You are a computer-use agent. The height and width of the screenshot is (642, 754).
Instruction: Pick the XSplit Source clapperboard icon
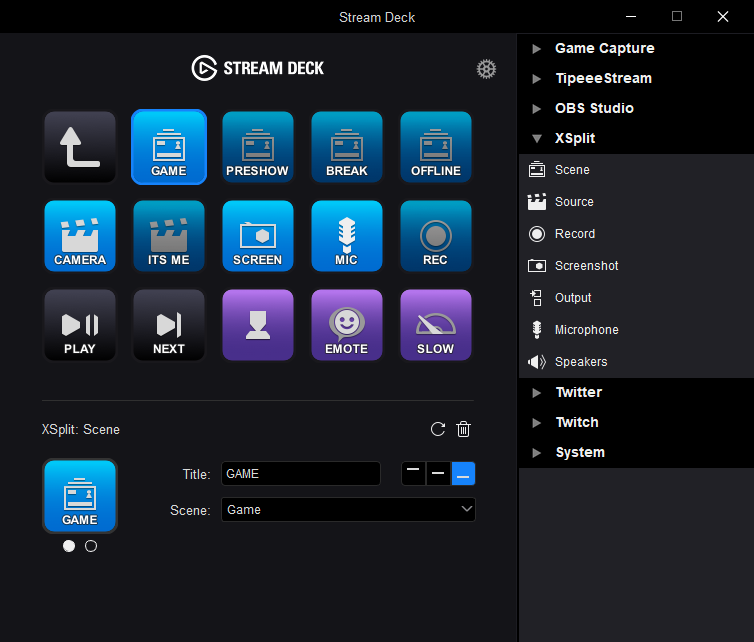coord(537,202)
